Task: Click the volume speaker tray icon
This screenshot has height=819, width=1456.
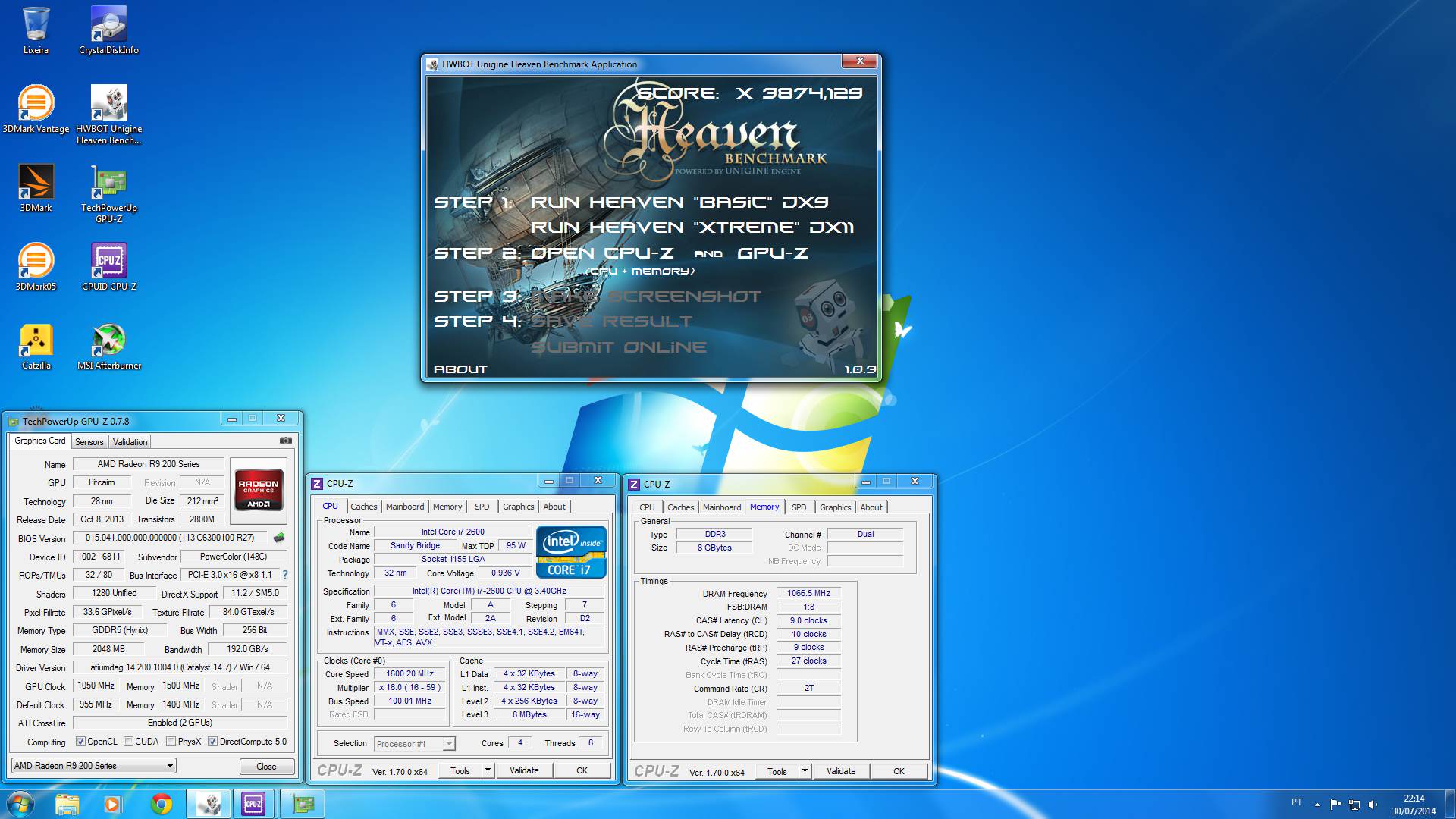Action: pyautogui.click(x=1373, y=805)
